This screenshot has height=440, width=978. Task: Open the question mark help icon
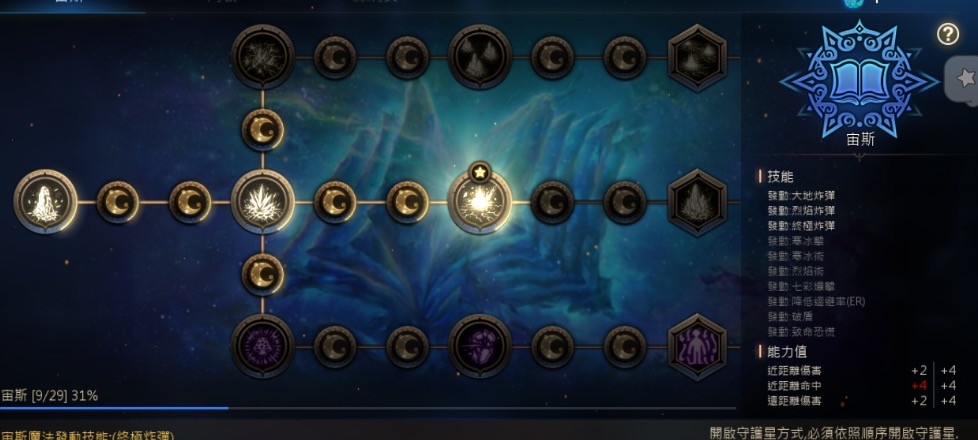click(x=947, y=34)
